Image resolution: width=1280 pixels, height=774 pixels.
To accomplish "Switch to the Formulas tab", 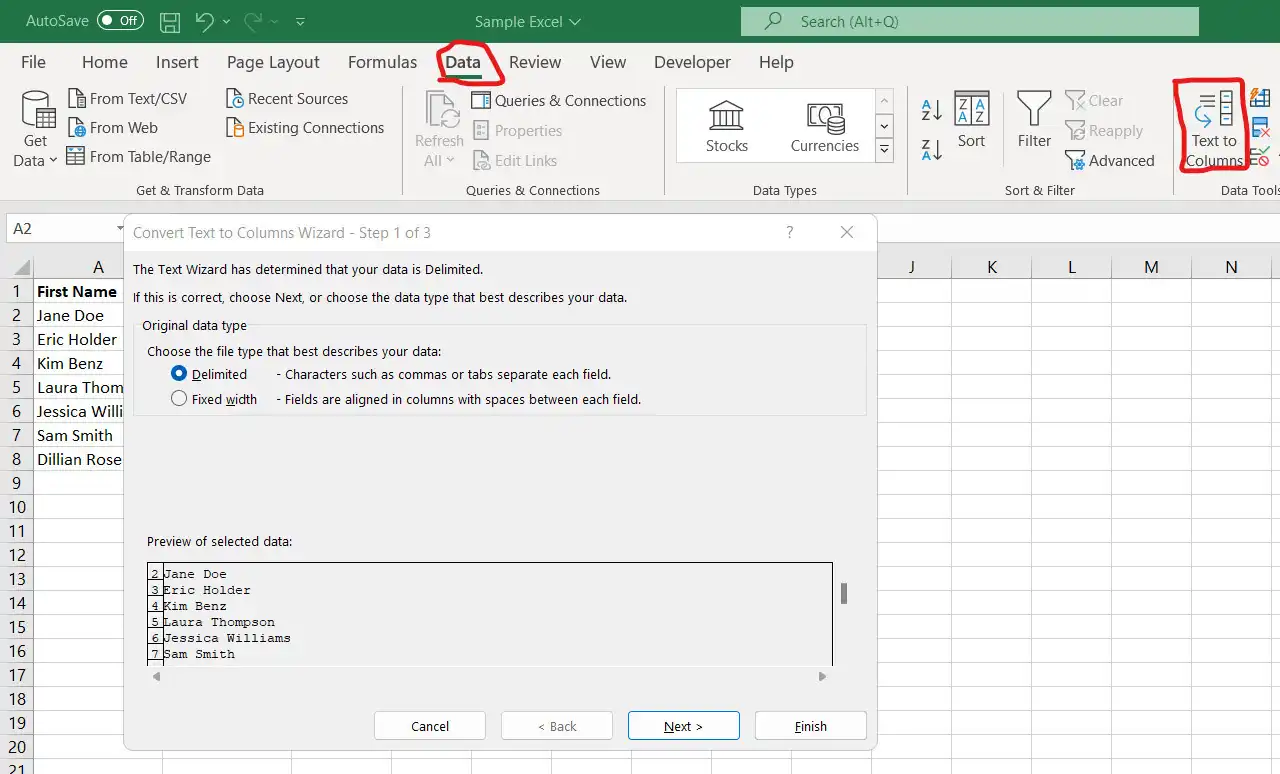I will pyautogui.click(x=382, y=62).
